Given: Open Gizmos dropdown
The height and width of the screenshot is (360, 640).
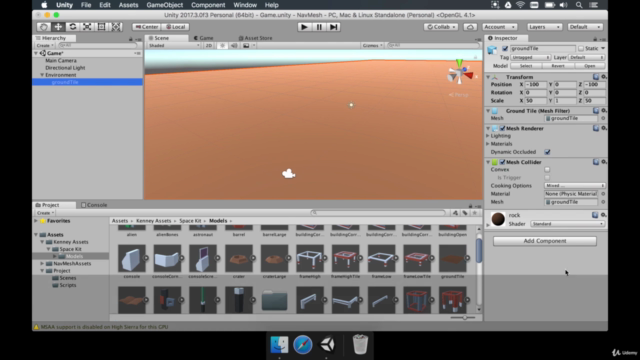Looking at the screenshot, I should pyautogui.click(x=373, y=45).
